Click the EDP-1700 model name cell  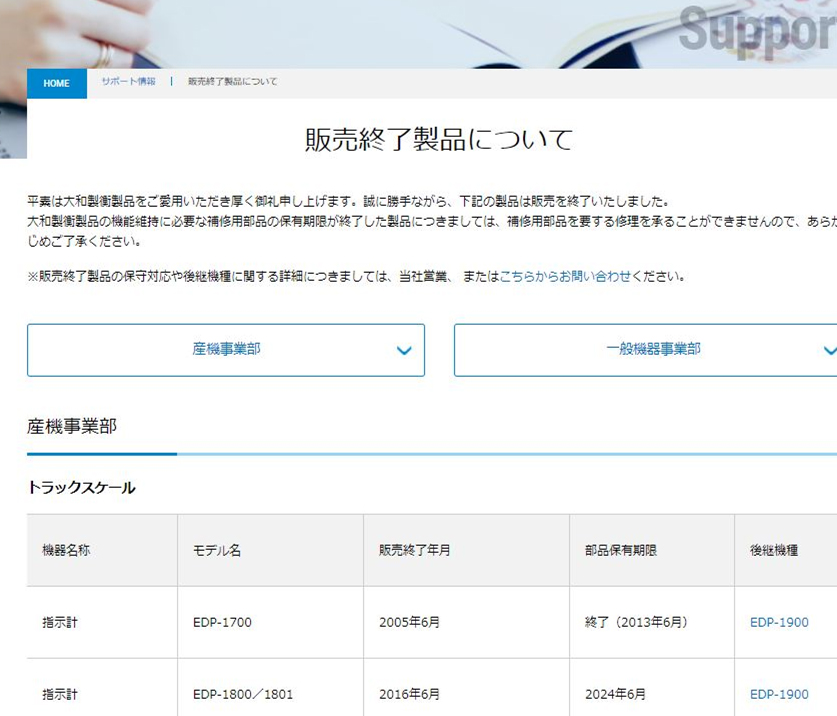click(222, 622)
